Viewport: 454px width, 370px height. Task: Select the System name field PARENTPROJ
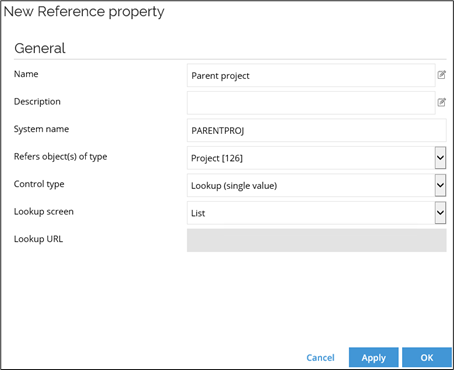317,130
